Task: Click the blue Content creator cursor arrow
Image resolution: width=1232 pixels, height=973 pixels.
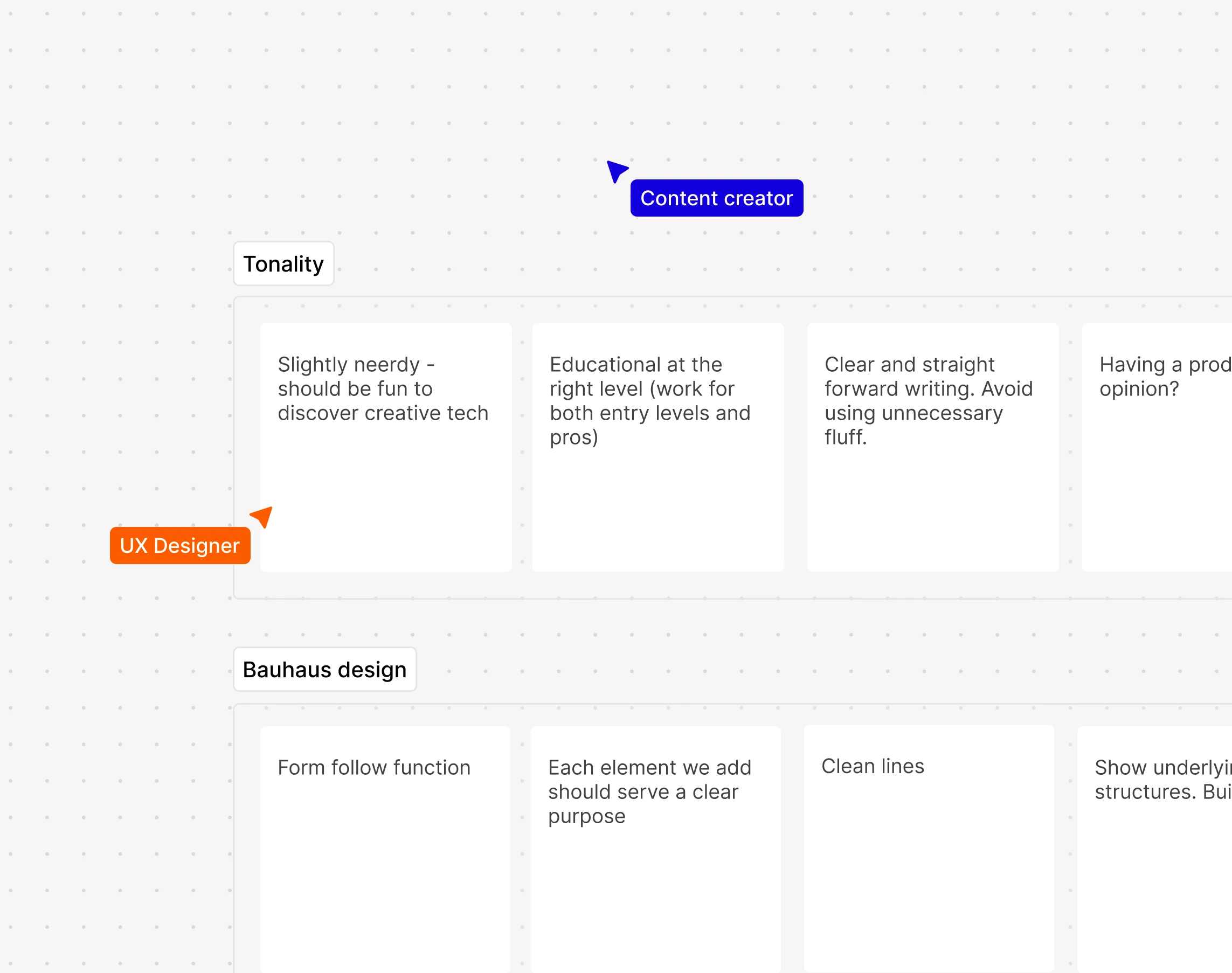Action: click(x=616, y=171)
